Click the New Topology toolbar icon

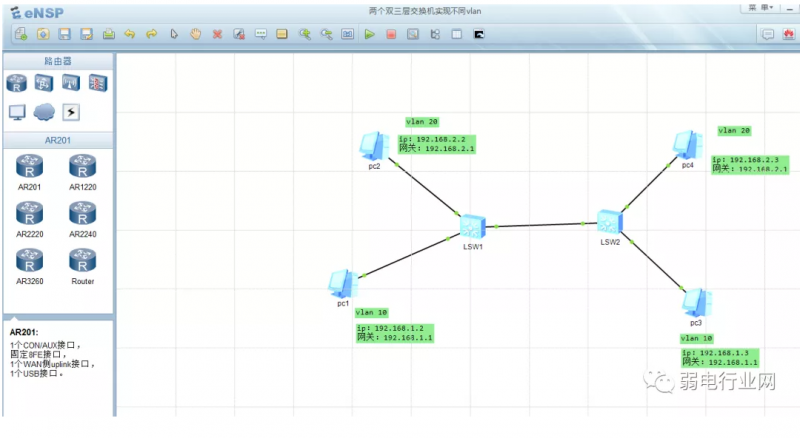(x=21, y=34)
